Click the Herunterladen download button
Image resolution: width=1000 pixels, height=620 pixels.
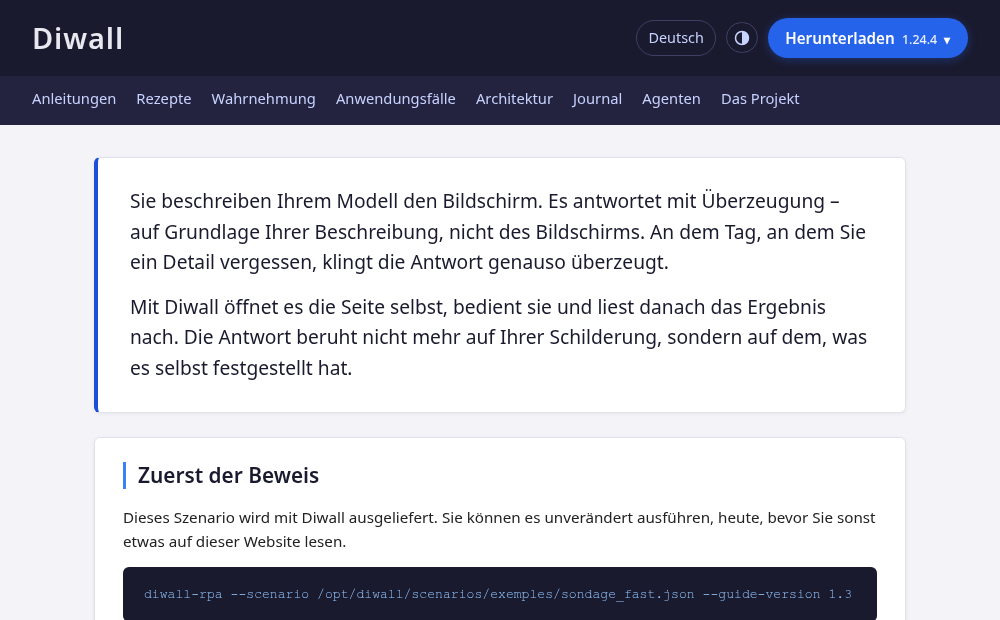pyautogui.click(x=867, y=38)
